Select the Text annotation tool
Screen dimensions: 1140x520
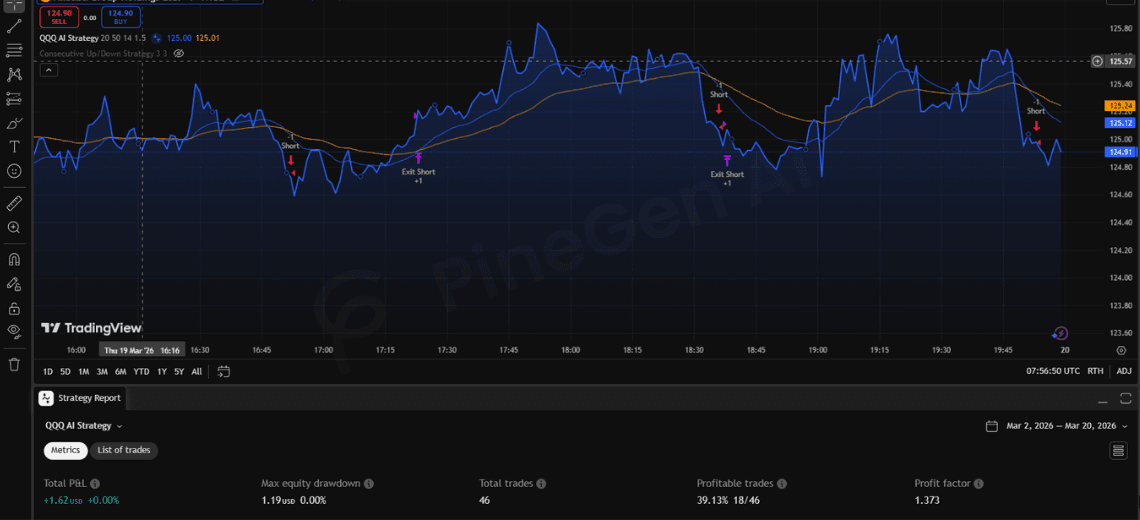tap(14, 147)
